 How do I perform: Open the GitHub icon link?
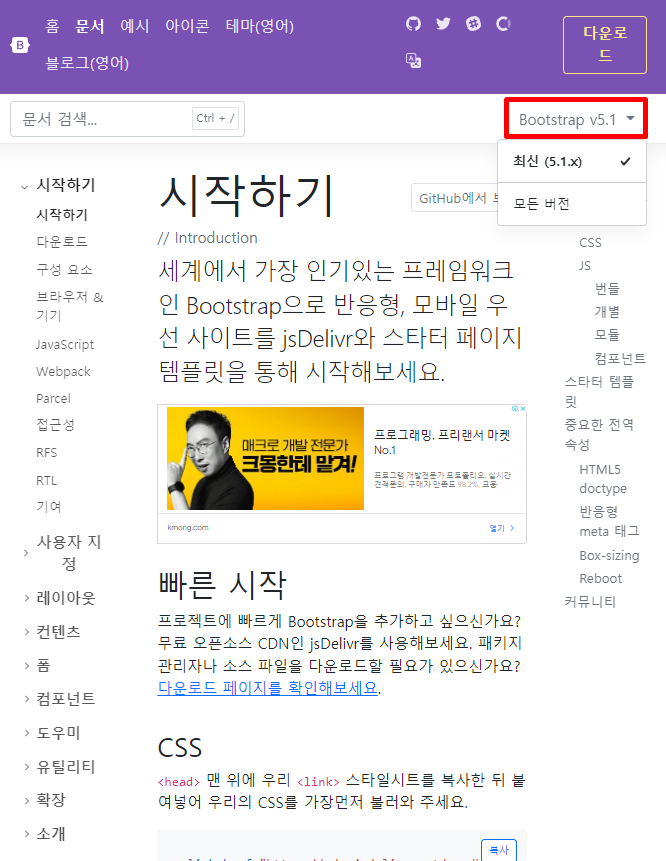(x=413, y=24)
